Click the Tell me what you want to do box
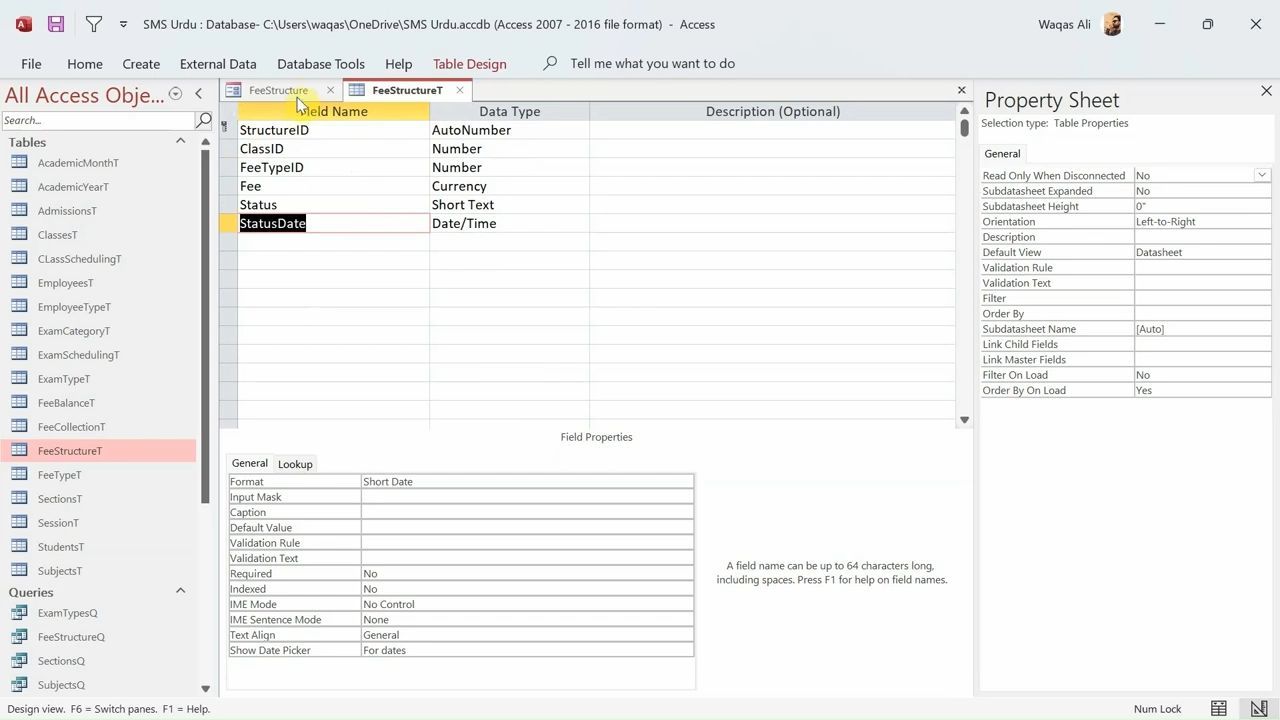Viewport: 1280px width, 720px height. click(x=652, y=63)
